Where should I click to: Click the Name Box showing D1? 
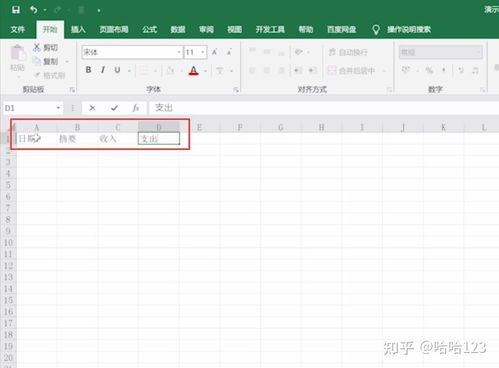pyautogui.click(x=29, y=108)
